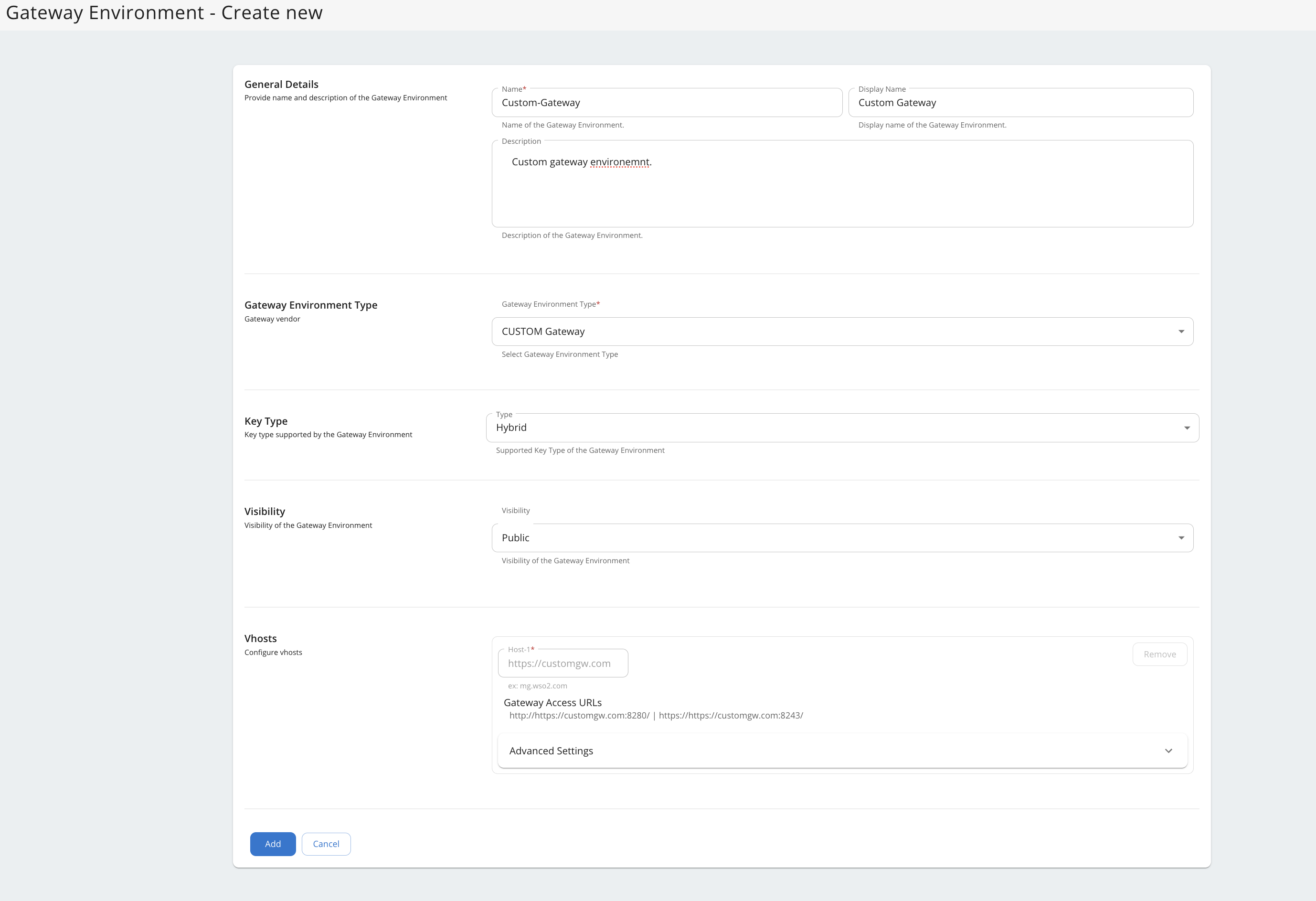Click the Key Type dropdown chevron
Image resolution: width=1316 pixels, height=901 pixels.
coord(1188,427)
